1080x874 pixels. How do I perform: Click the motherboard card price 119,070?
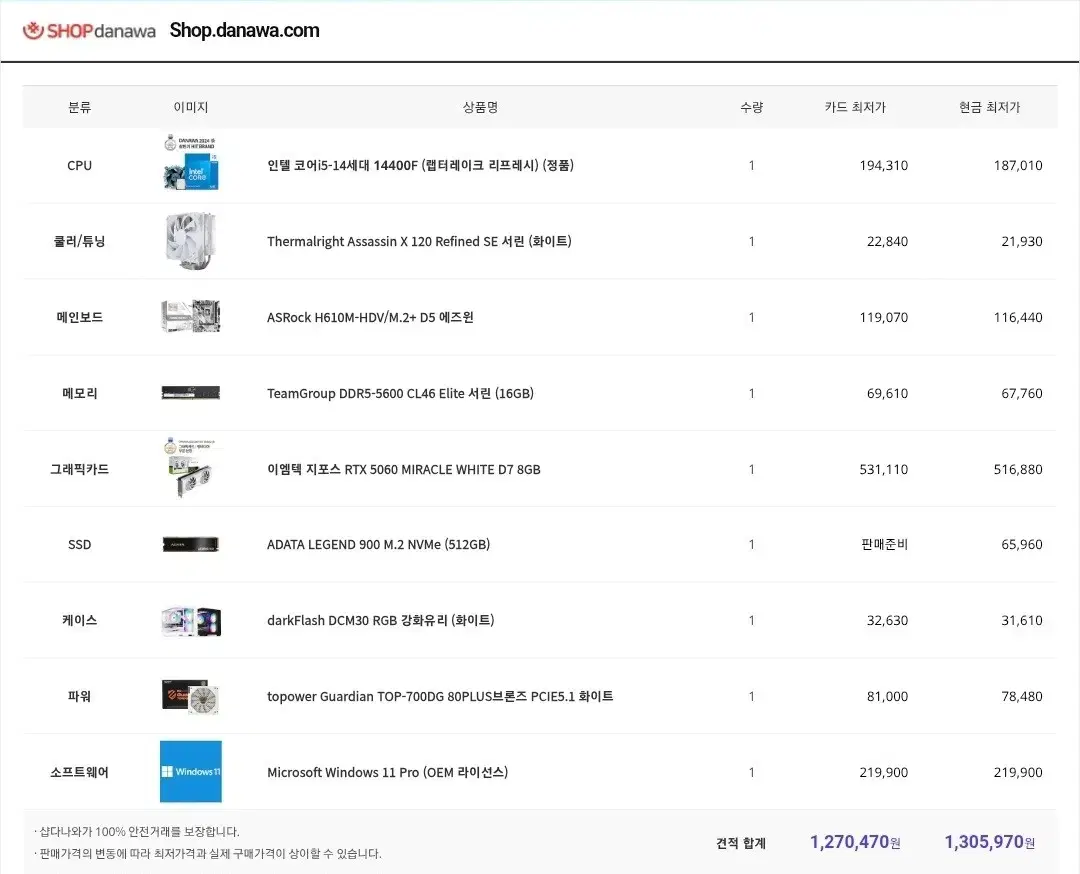coord(884,318)
